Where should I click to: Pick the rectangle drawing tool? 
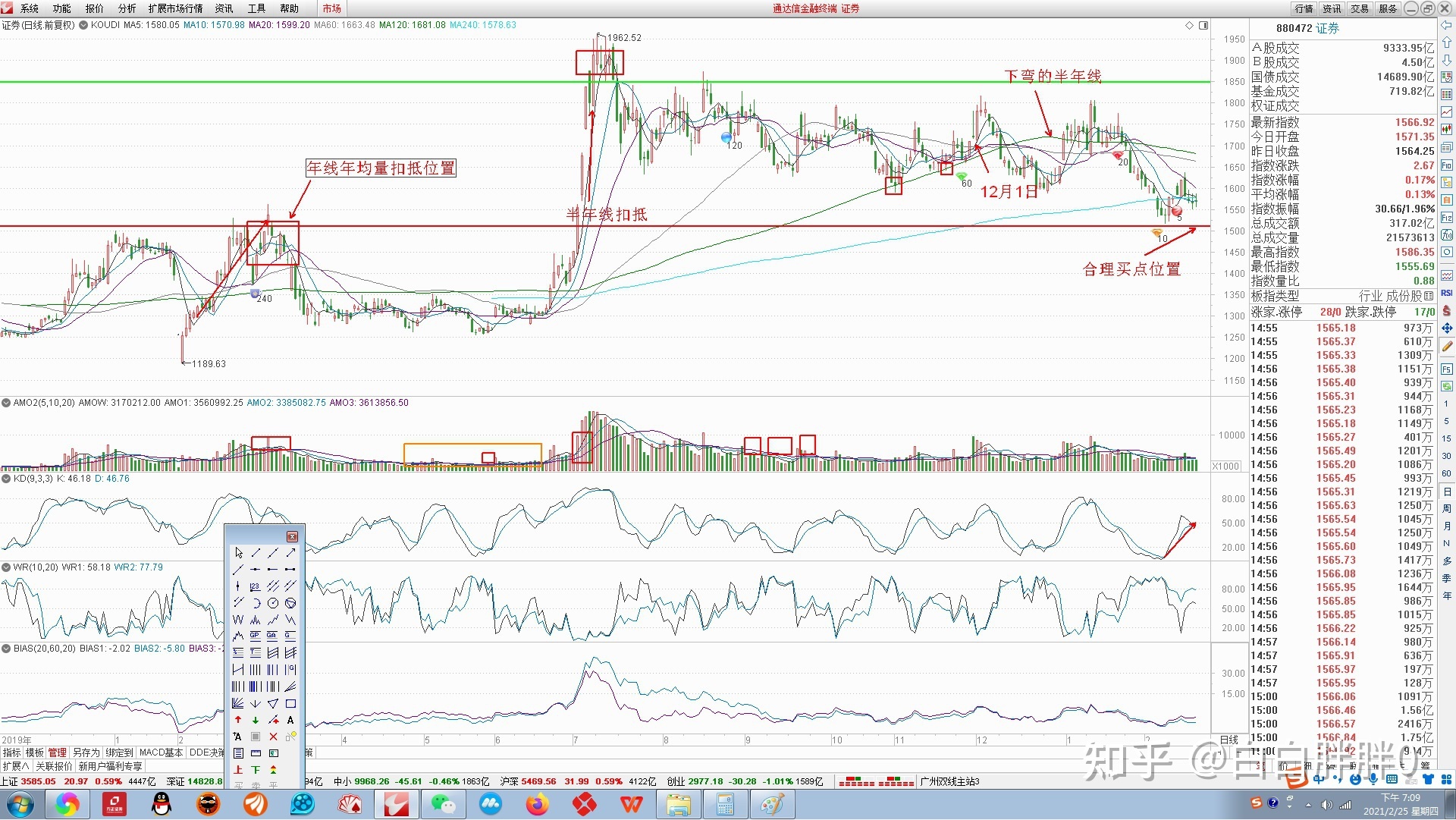[290, 703]
